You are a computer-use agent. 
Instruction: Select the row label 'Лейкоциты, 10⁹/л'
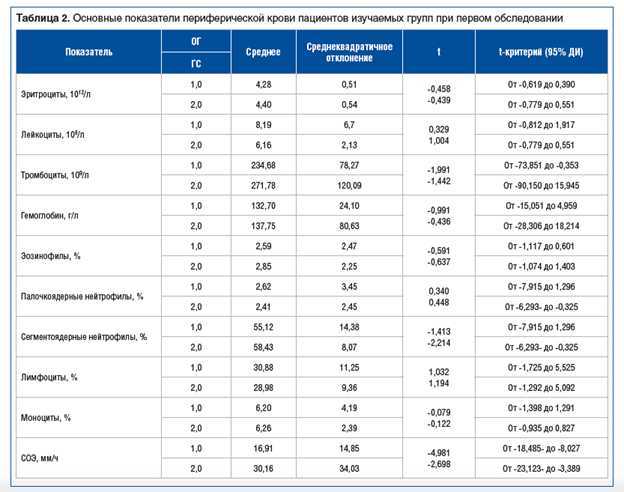(x=53, y=135)
